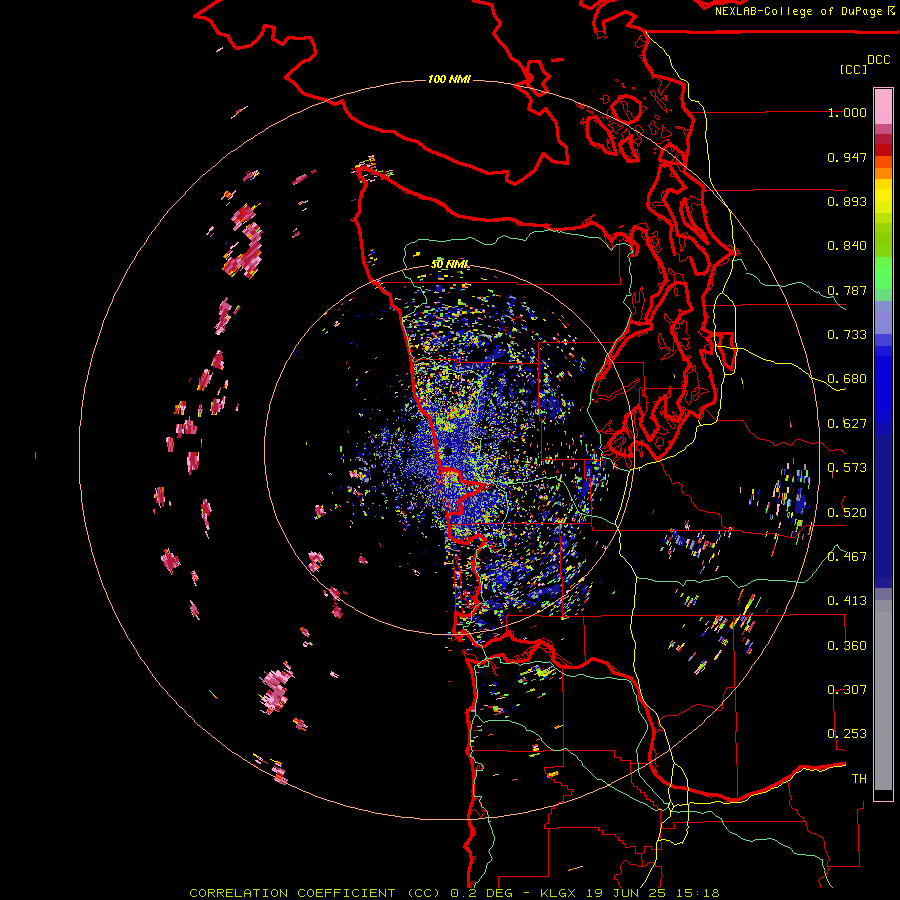The width and height of the screenshot is (900, 900).
Task: Select the 50 NMI range ring label
Action: [449, 264]
